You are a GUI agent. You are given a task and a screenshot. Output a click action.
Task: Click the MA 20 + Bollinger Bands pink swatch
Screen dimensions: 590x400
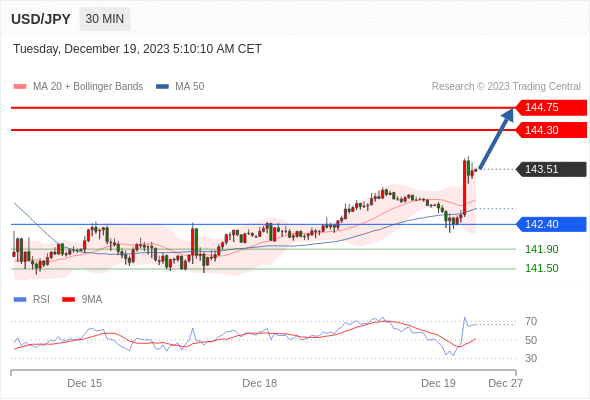(20, 87)
